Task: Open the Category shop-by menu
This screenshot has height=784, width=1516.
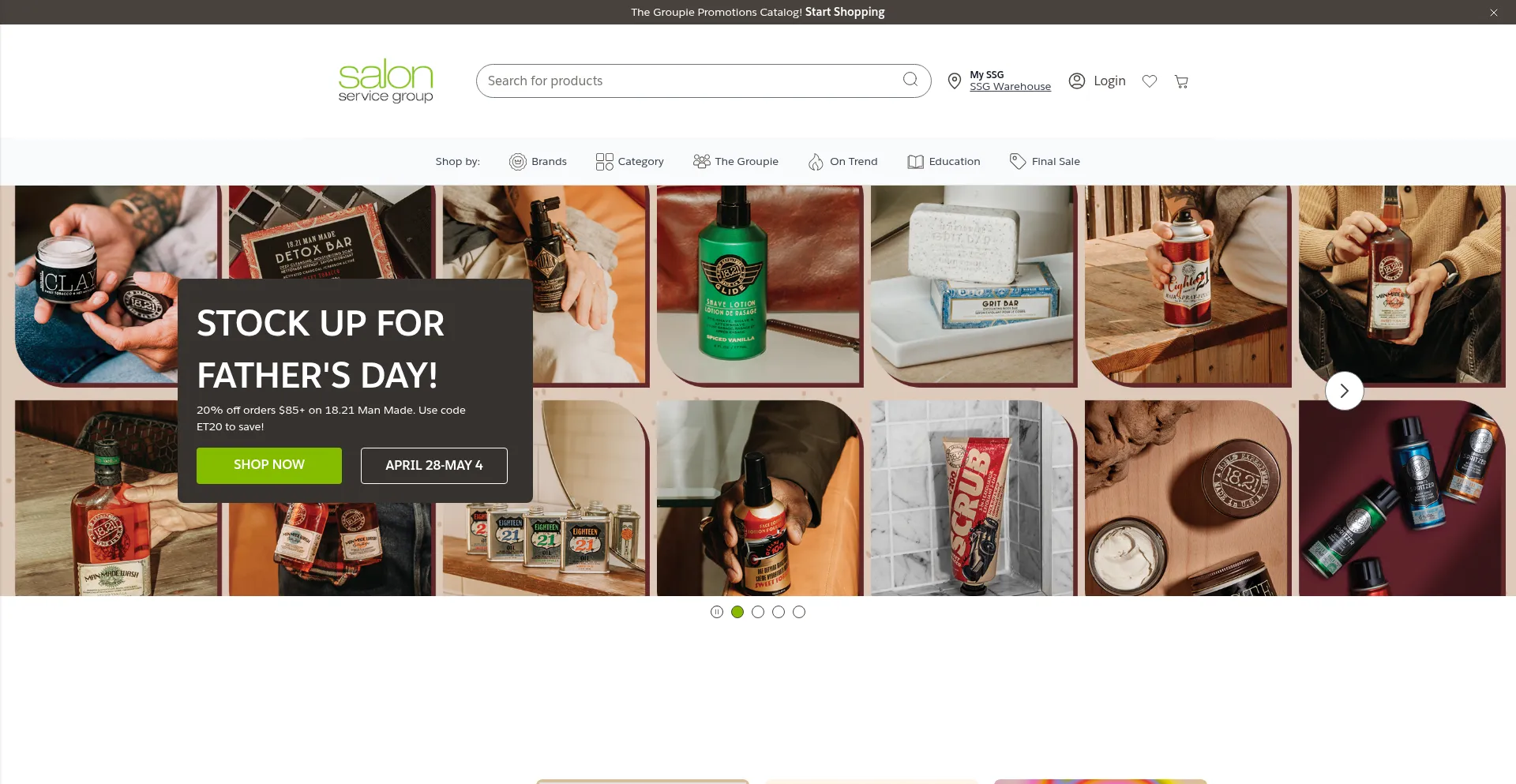Action: pos(629,162)
